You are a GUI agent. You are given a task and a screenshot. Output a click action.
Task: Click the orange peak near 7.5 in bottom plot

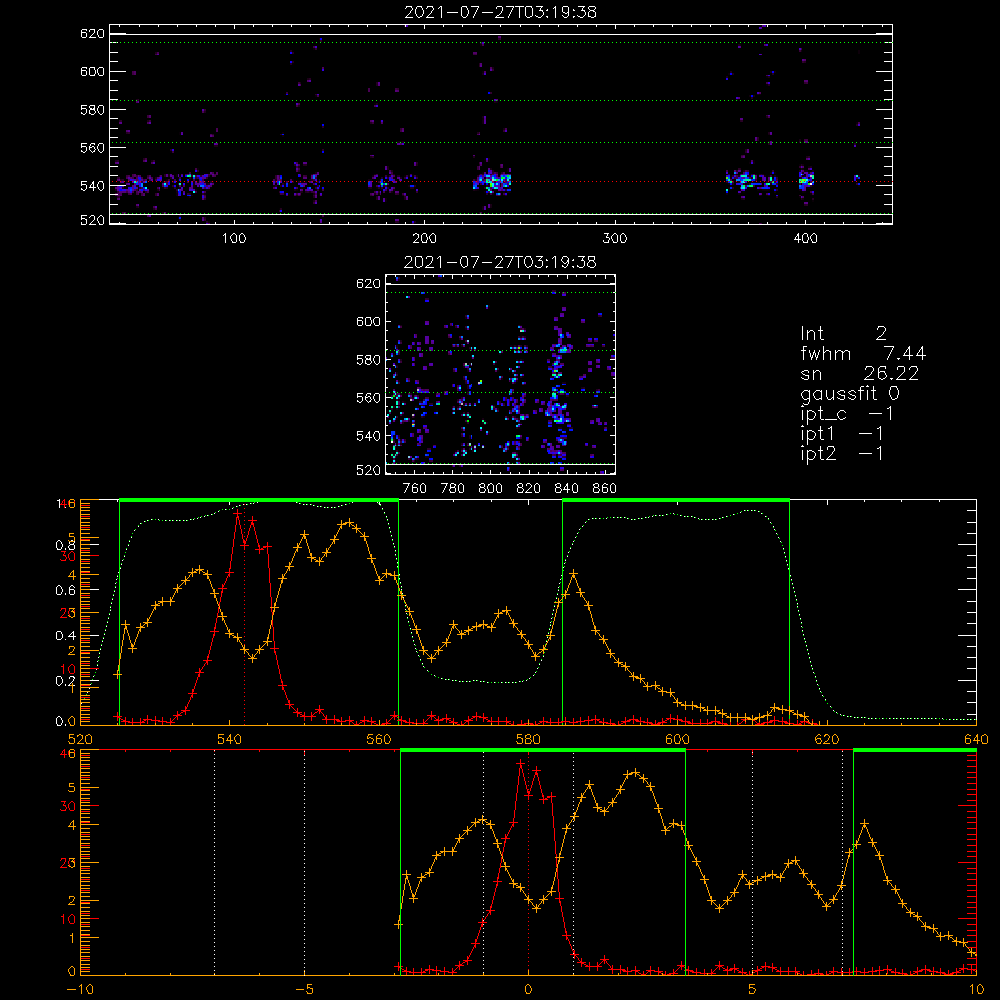tap(865, 823)
